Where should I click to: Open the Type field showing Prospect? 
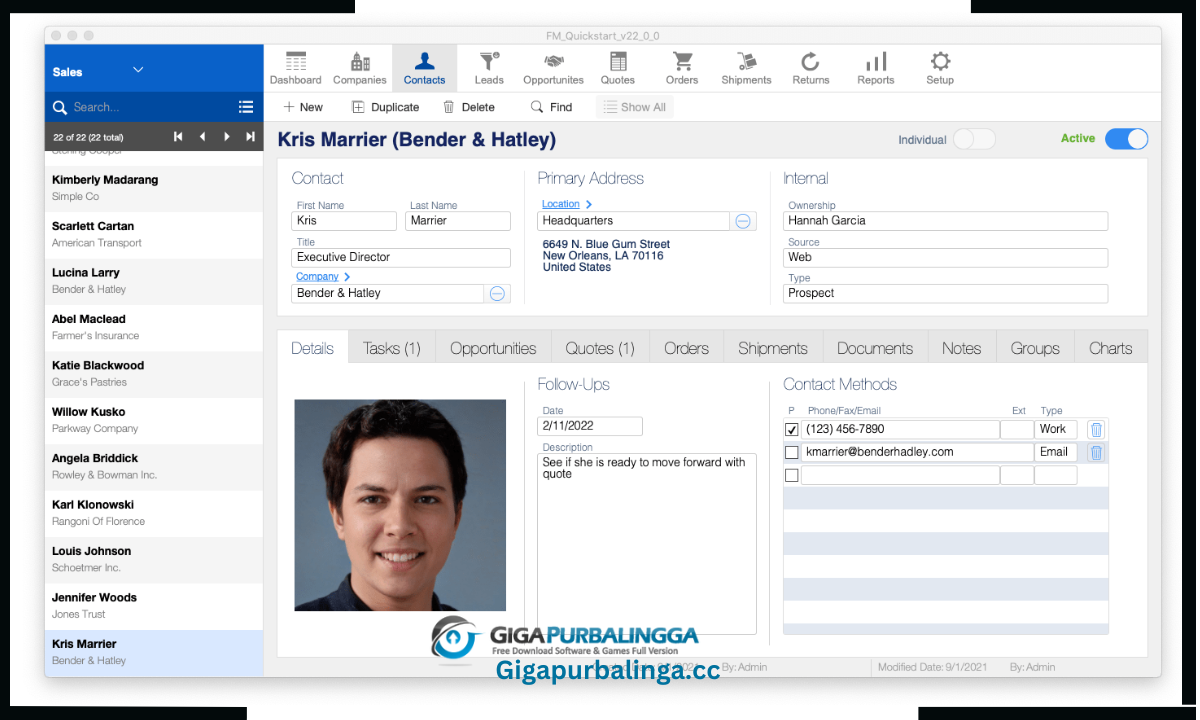click(945, 293)
